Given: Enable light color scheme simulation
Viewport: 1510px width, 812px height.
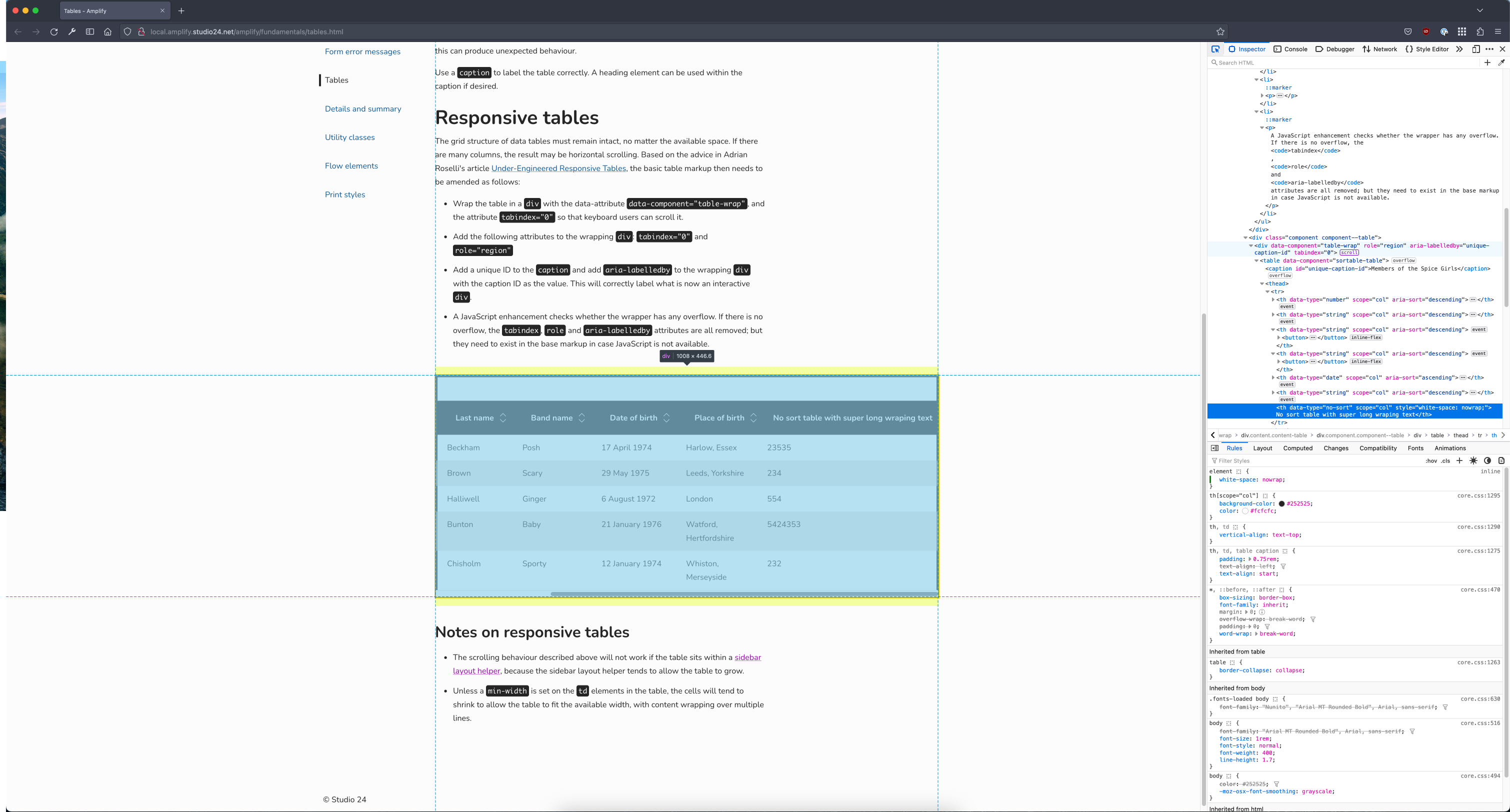Looking at the screenshot, I should coord(1473,461).
